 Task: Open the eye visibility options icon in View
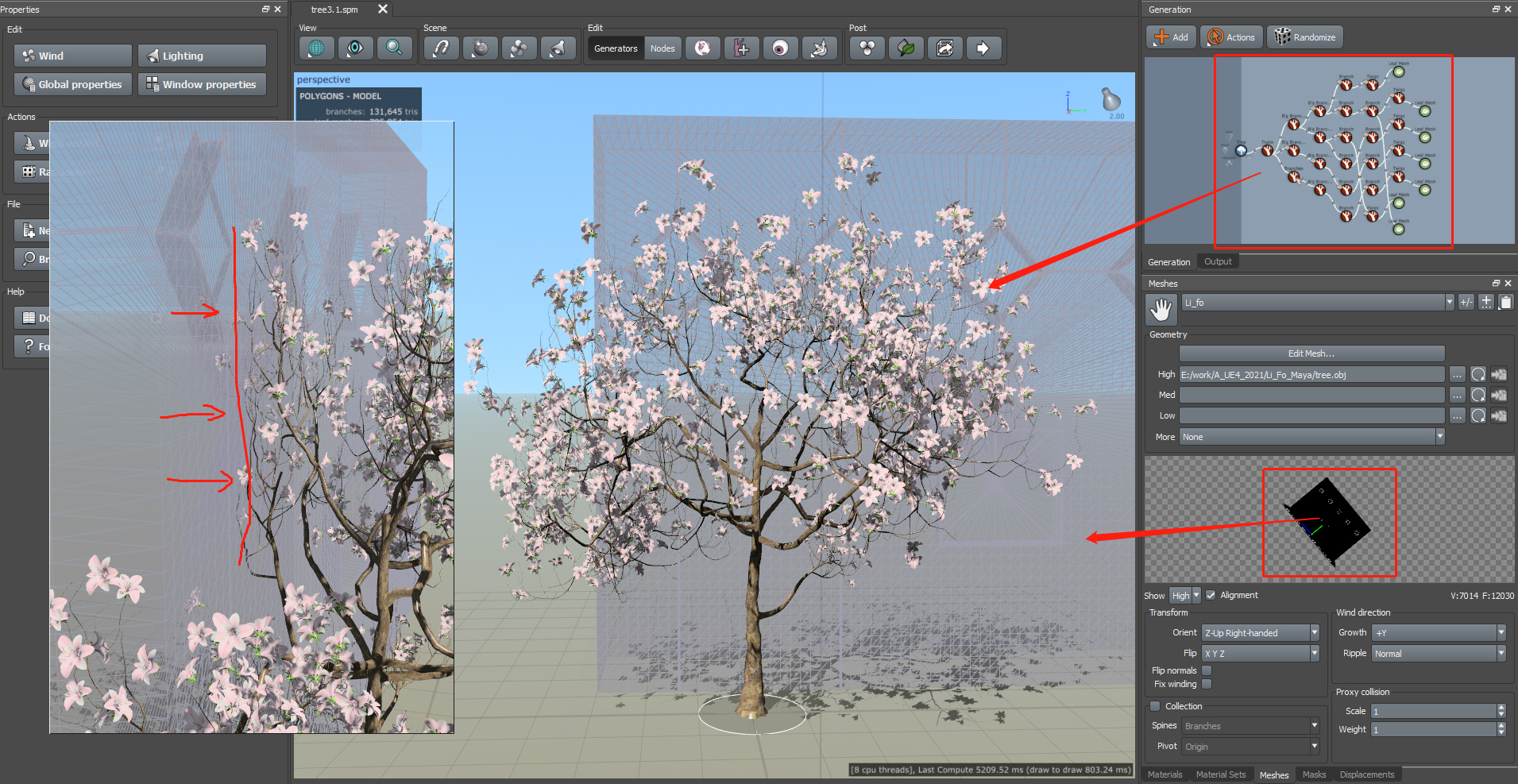[355, 48]
